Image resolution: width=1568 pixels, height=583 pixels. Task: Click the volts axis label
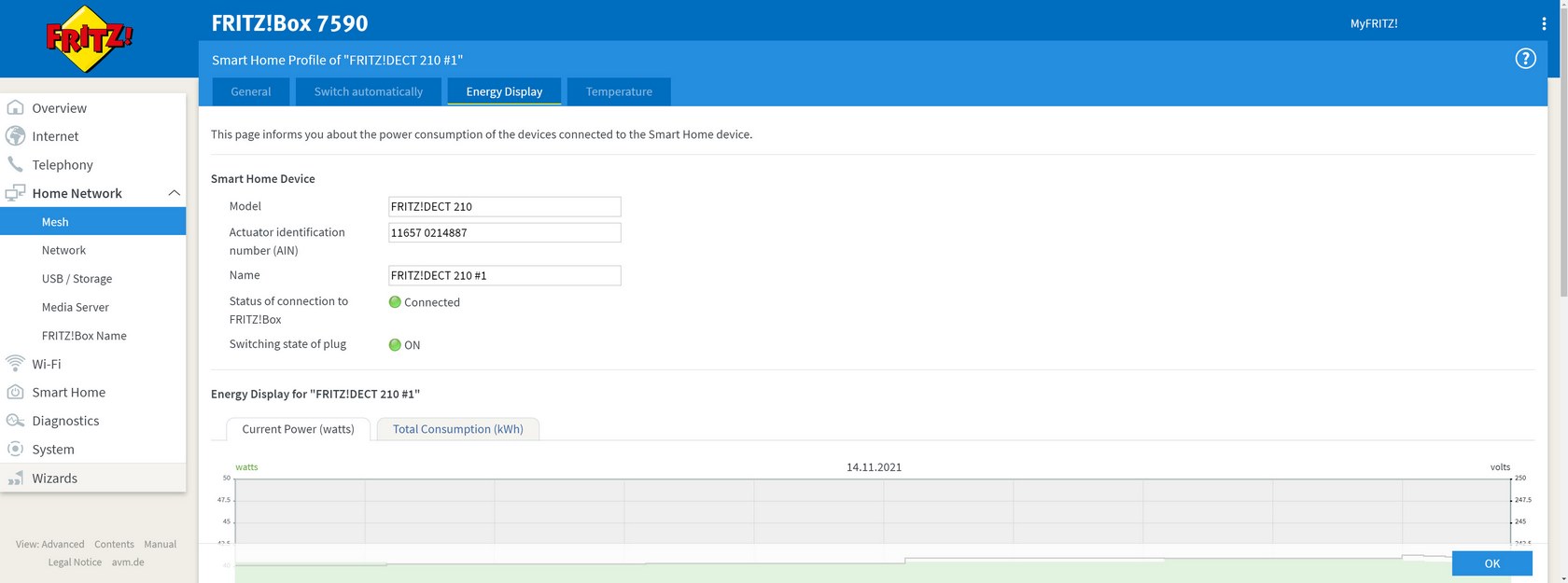click(x=1500, y=467)
